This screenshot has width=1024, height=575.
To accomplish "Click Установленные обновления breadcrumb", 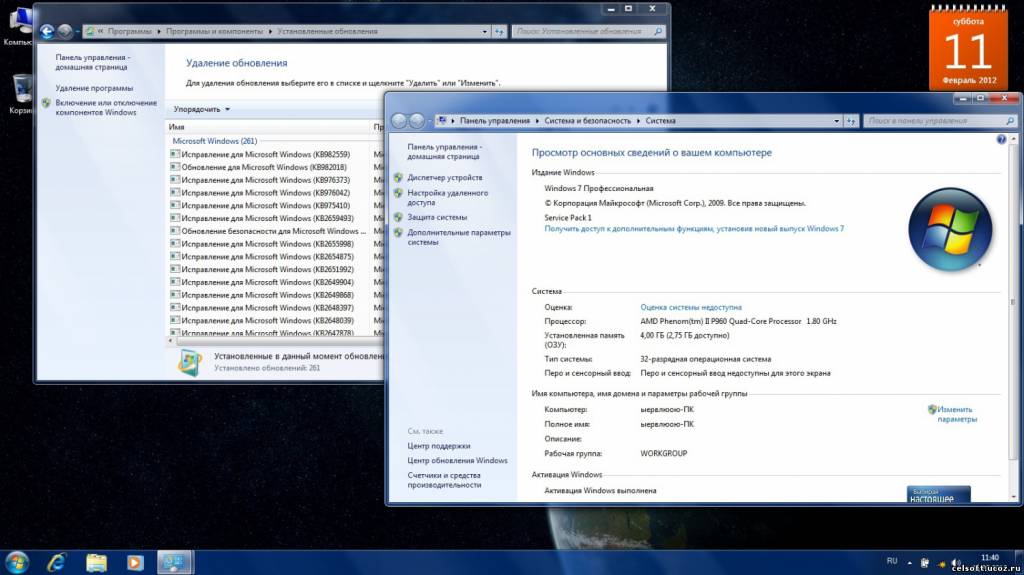I will pos(327,31).
